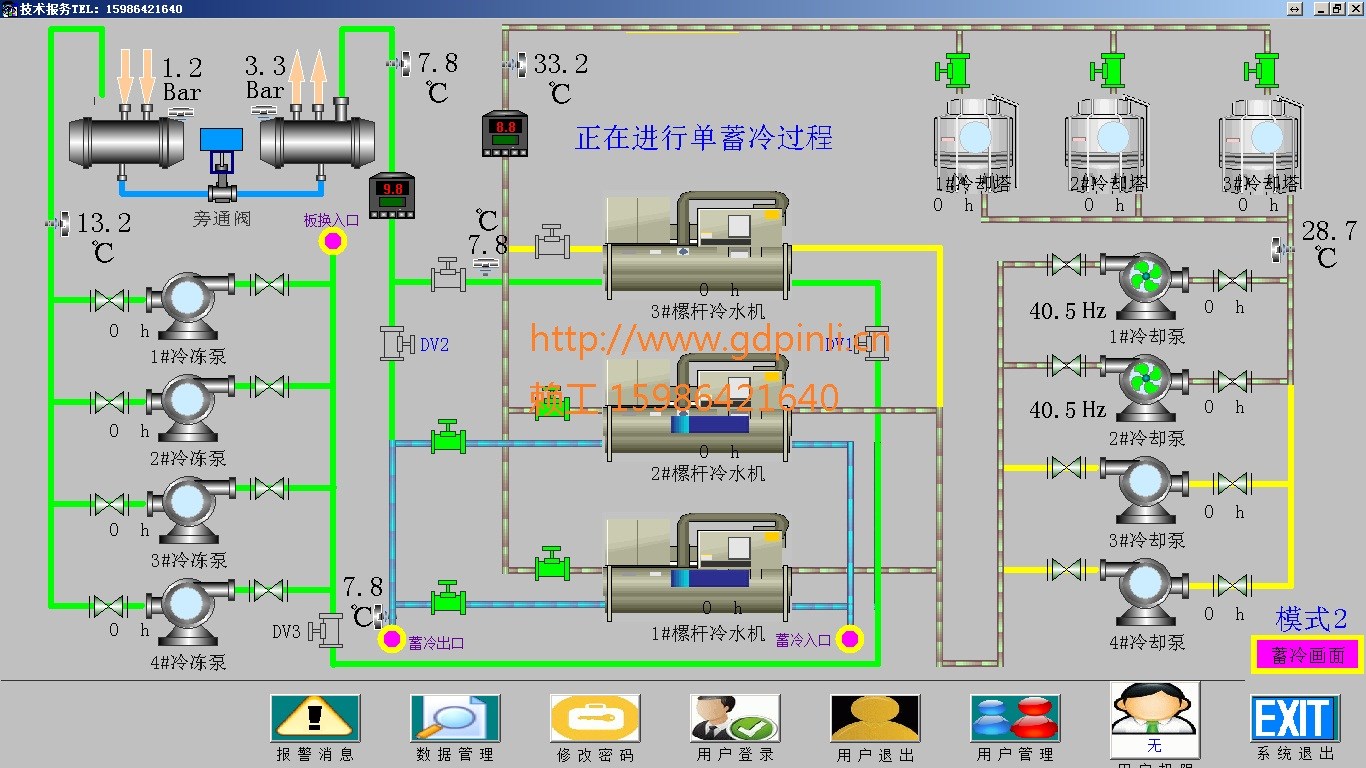Click the 9.8 digital controller display

click(392, 195)
